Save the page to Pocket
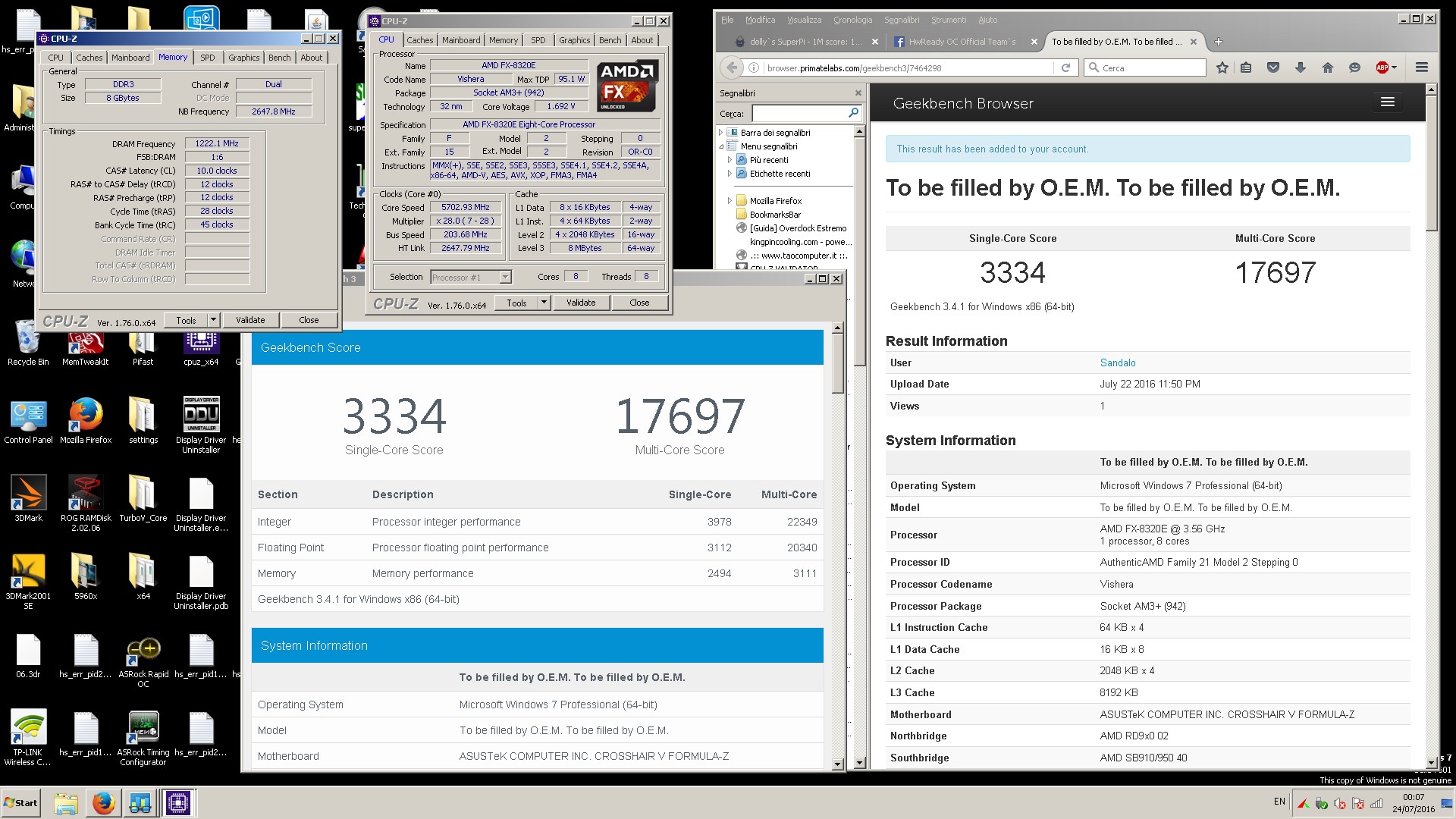Image resolution: width=1456 pixels, height=819 pixels. (1273, 67)
